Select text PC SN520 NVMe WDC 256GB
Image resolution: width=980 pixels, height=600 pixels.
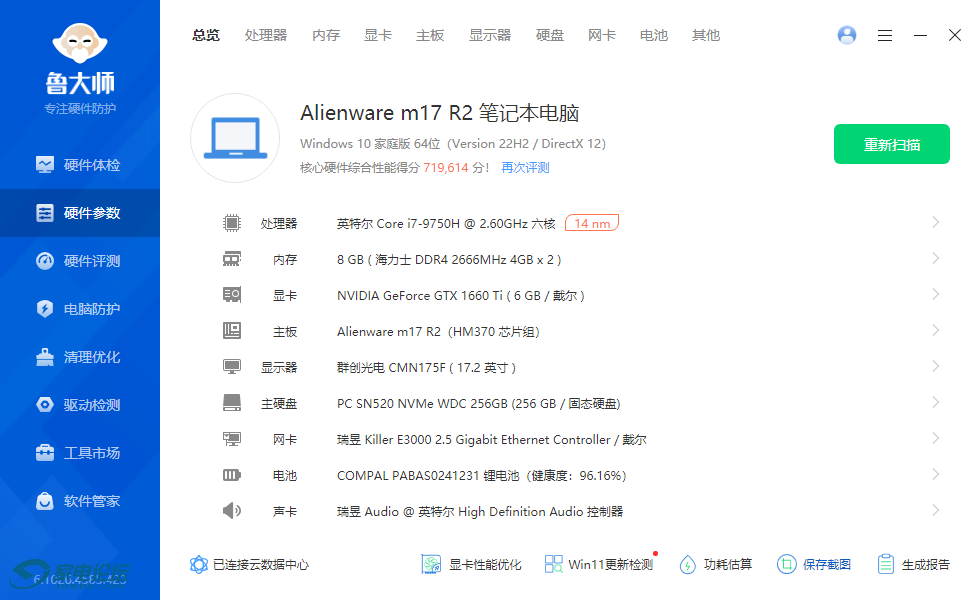click(x=422, y=404)
